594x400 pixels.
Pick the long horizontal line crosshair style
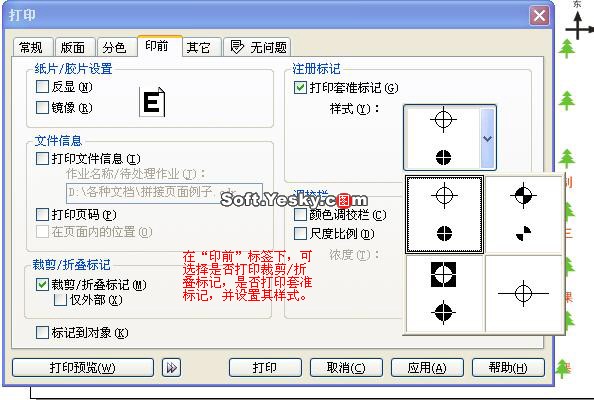tap(524, 294)
